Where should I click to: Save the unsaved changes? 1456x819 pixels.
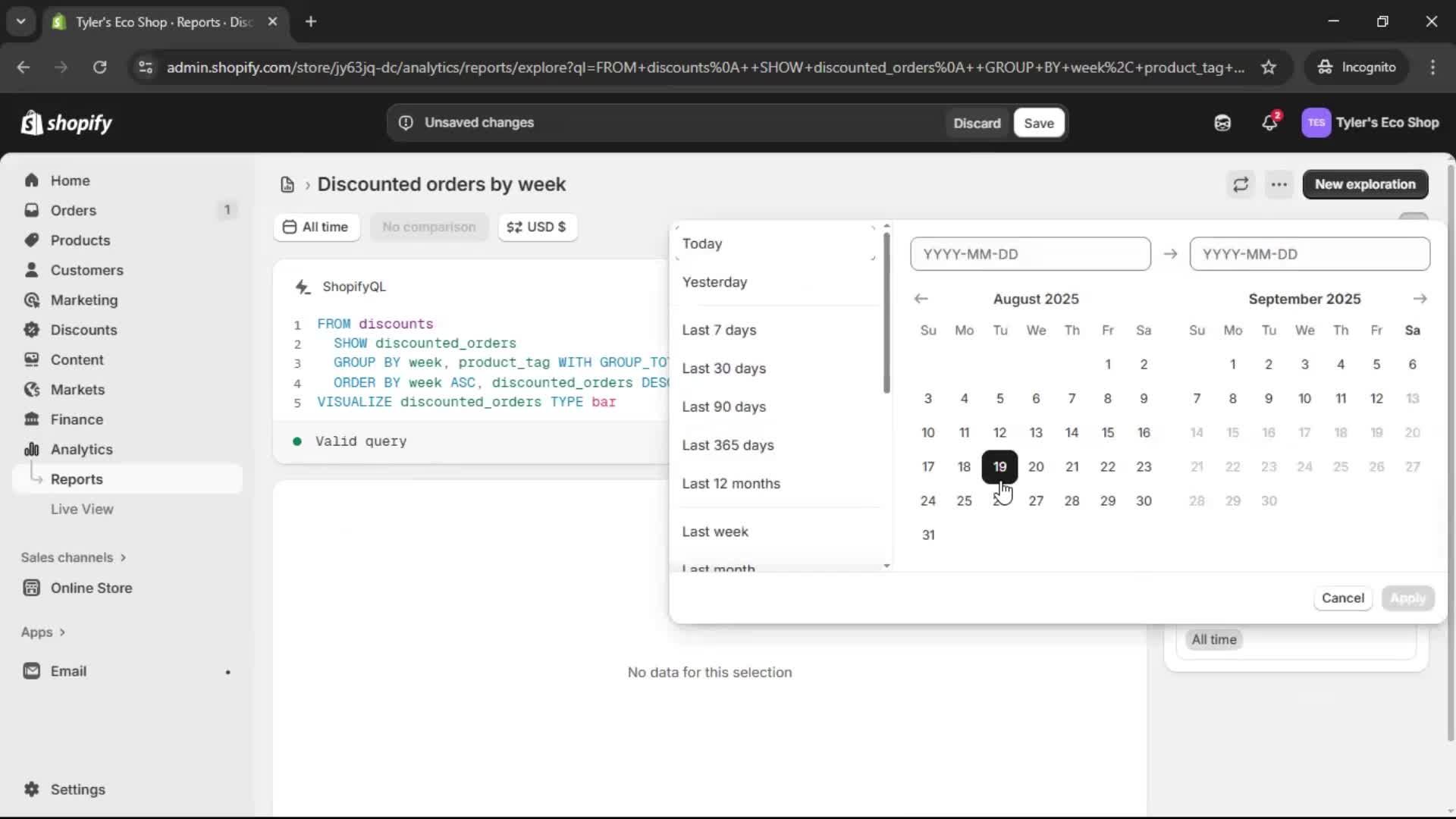[1039, 123]
